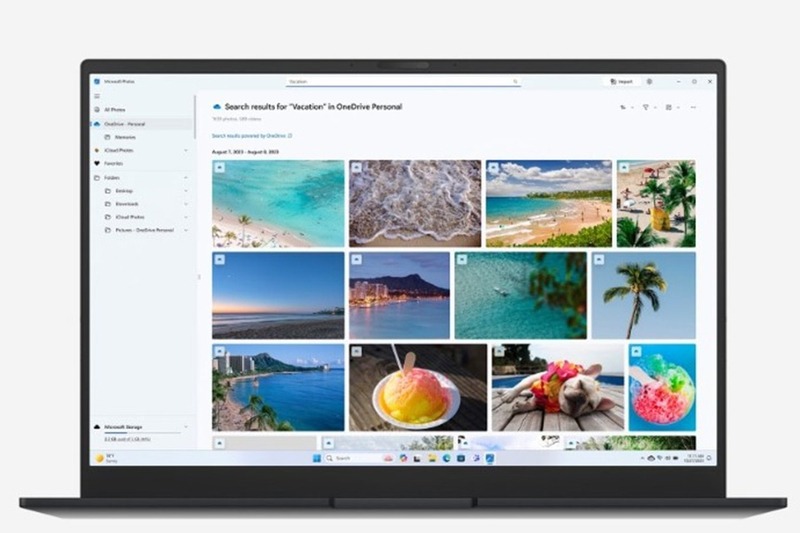
Task: Click the weather widget on the taskbar
Action: click(x=104, y=458)
